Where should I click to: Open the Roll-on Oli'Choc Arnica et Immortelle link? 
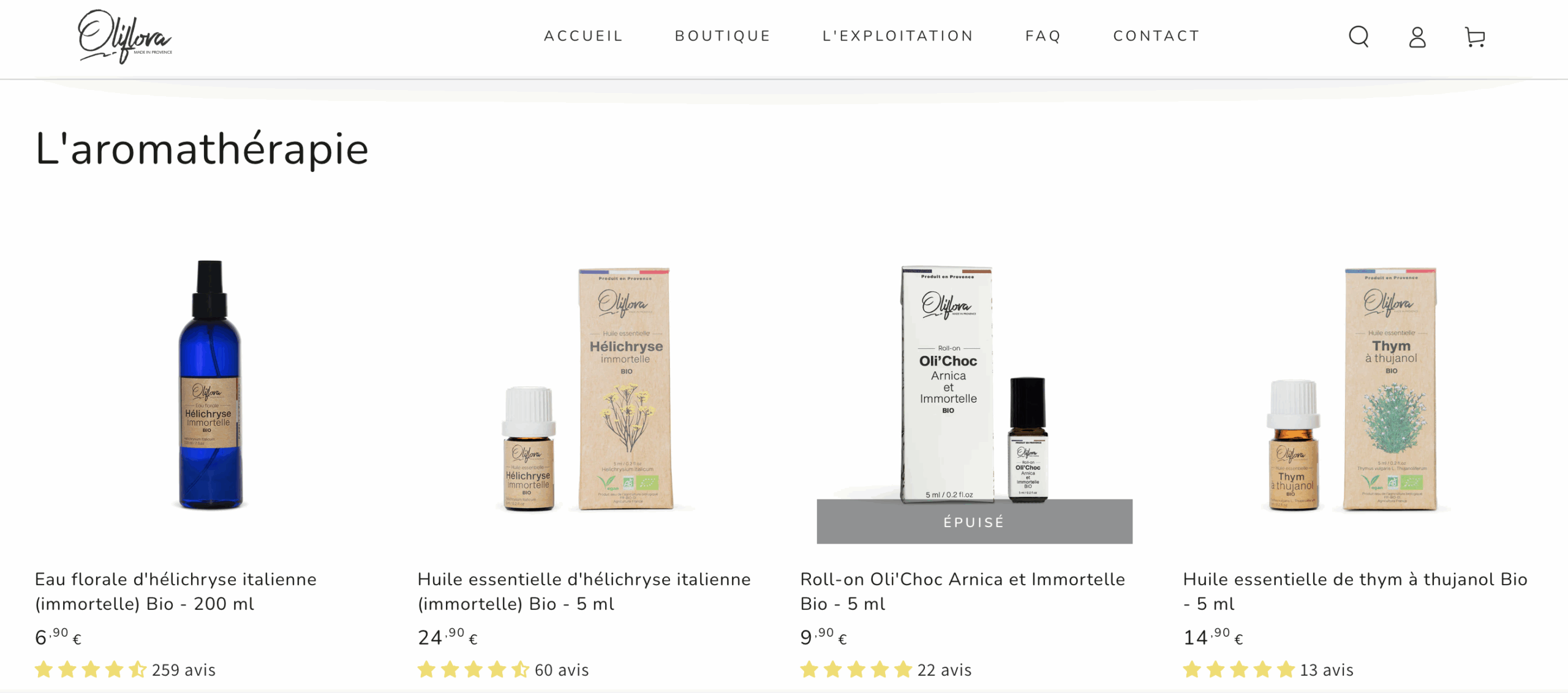pyautogui.click(x=963, y=591)
